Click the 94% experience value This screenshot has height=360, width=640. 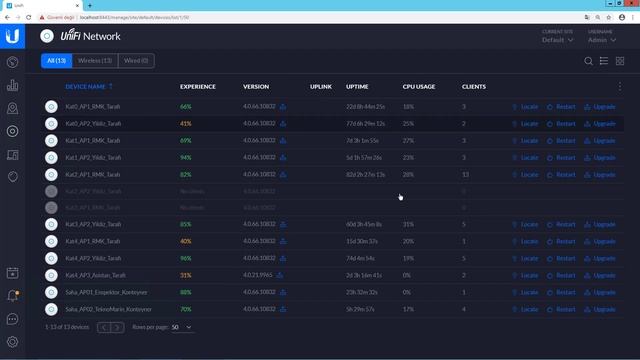[x=186, y=158]
